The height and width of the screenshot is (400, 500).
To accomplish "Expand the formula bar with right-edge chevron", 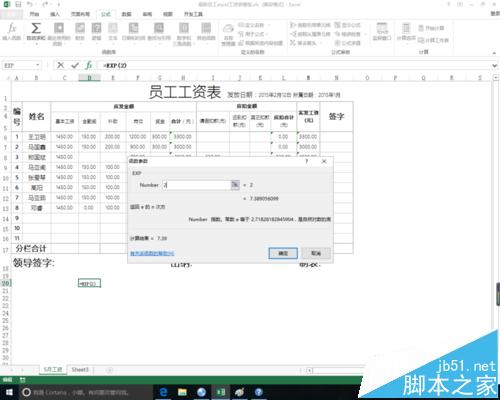I will (x=495, y=66).
